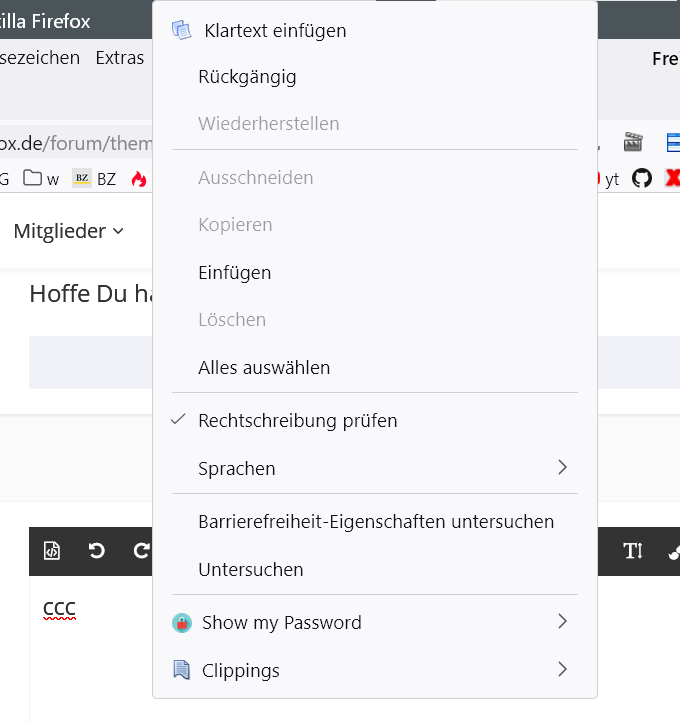This screenshot has width=680, height=723.
Task: Expand the Sprachen submenu arrow
Action: coord(562,468)
